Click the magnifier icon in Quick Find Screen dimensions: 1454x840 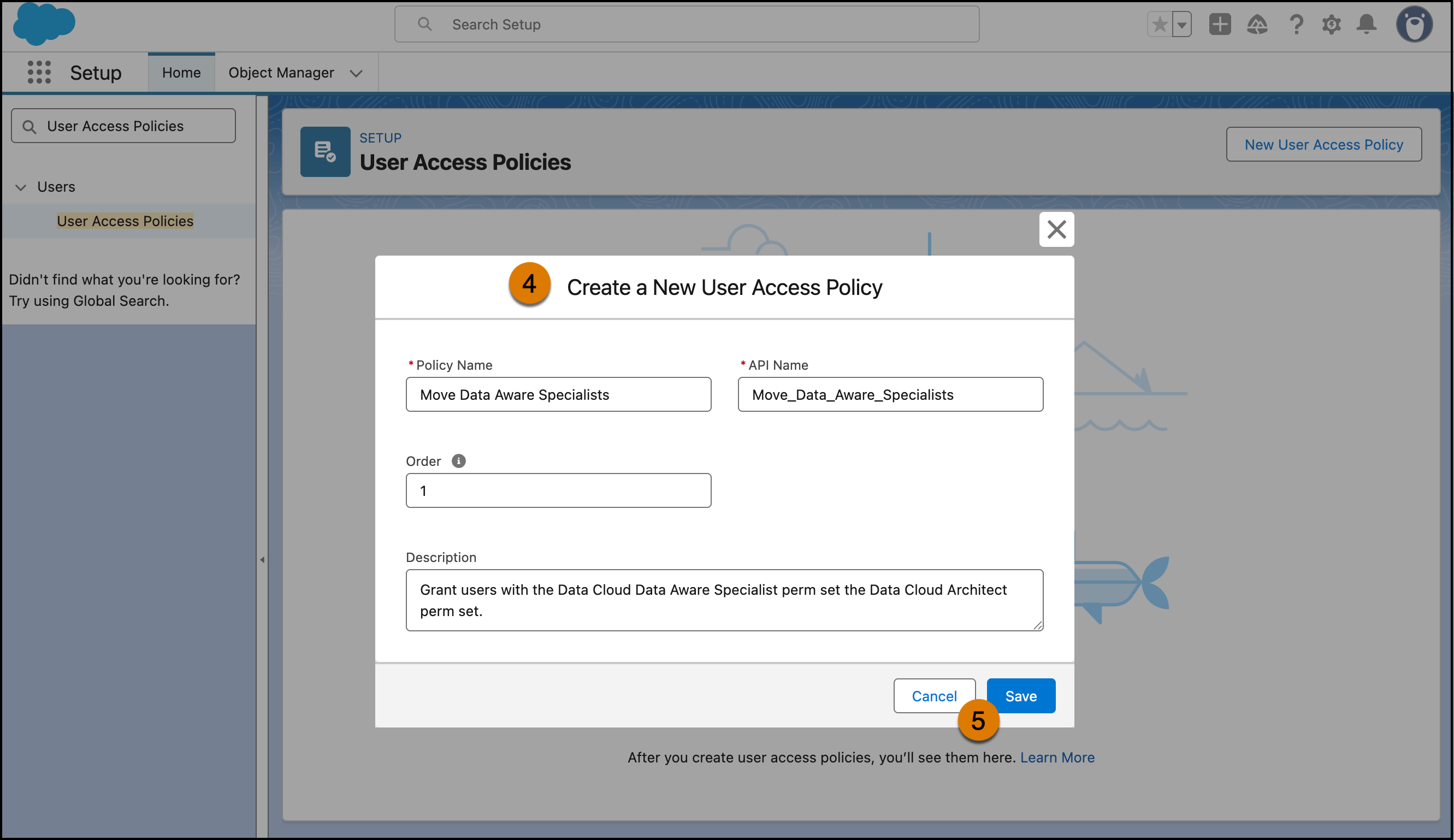(29, 126)
